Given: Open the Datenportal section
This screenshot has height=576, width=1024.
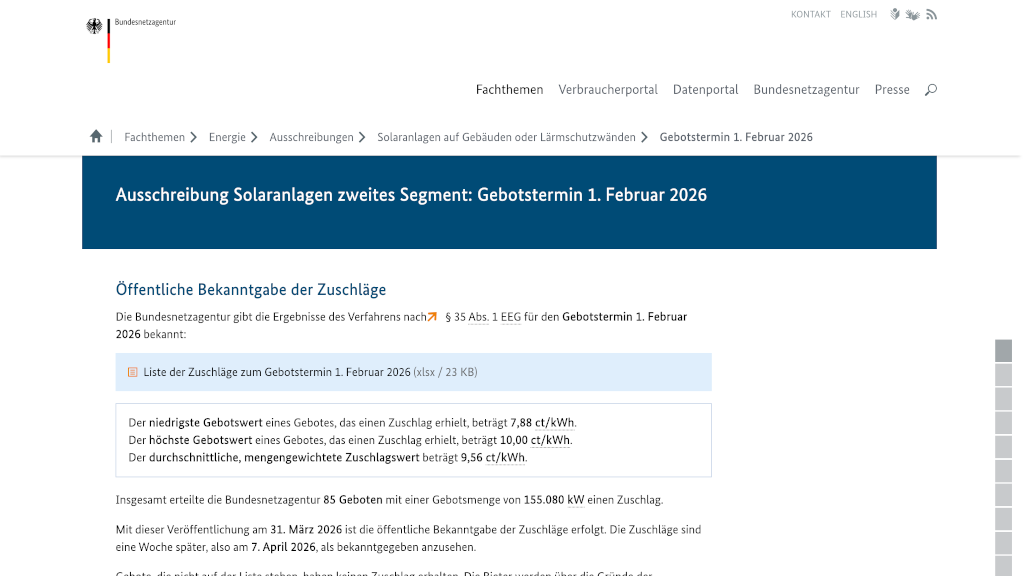Looking at the screenshot, I should pyautogui.click(x=705, y=89).
